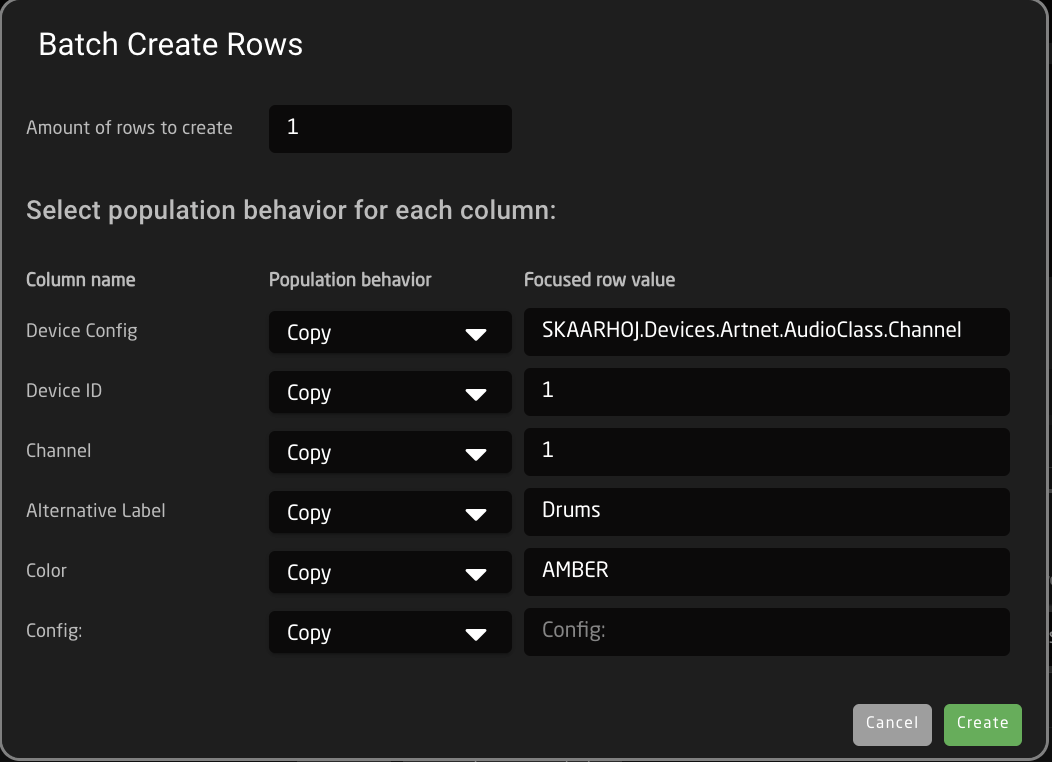Screen dimensions: 1052x762
Task: Click the empty Config: value field
Action: click(766, 632)
